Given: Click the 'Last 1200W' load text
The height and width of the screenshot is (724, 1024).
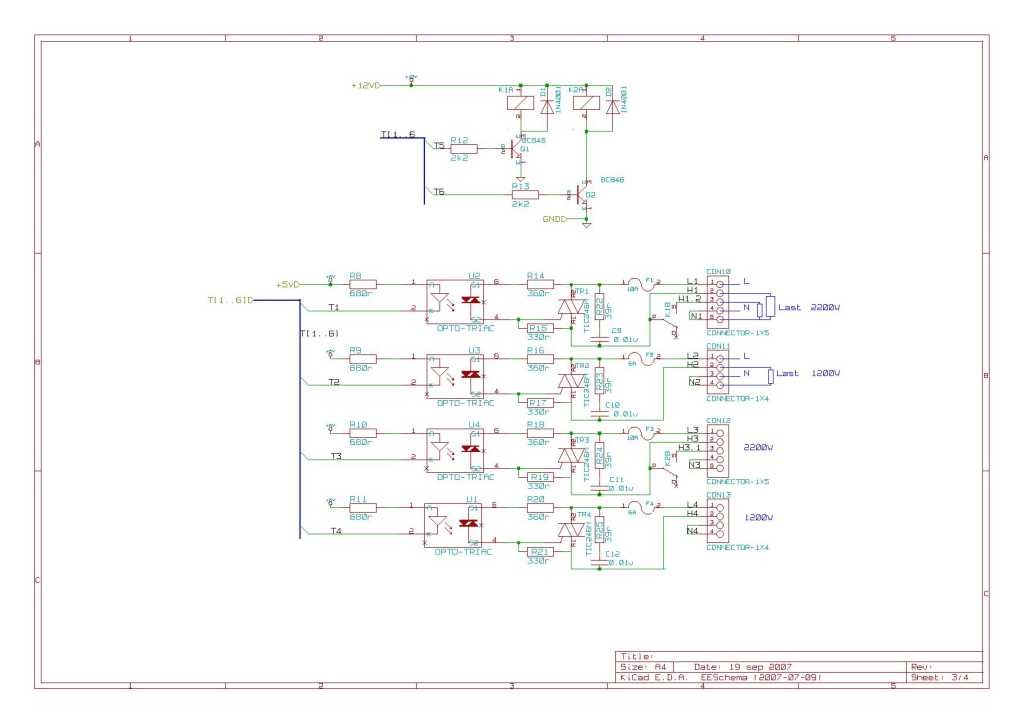Looking at the screenshot, I should coord(808,373).
